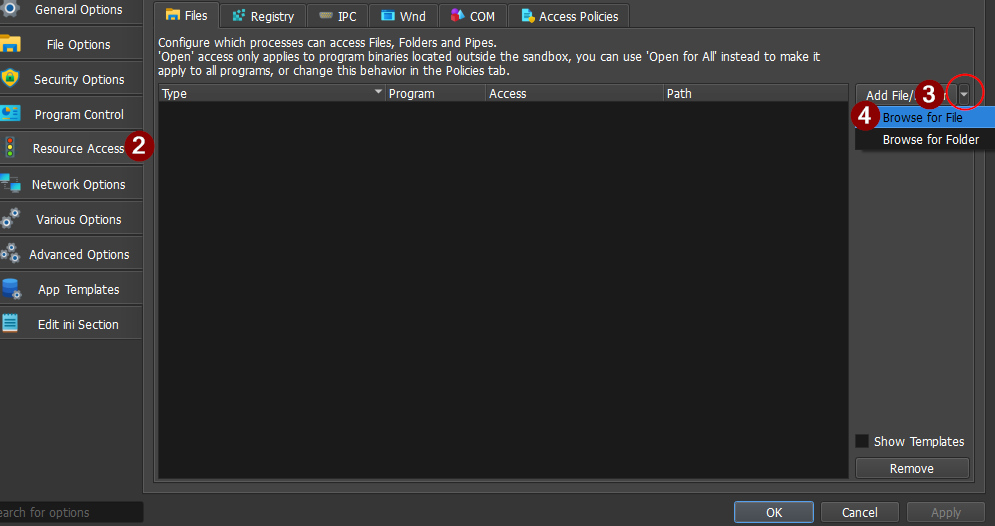Click the Resource Access traffic light icon
The width and height of the screenshot is (995, 526).
(x=10, y=148)
